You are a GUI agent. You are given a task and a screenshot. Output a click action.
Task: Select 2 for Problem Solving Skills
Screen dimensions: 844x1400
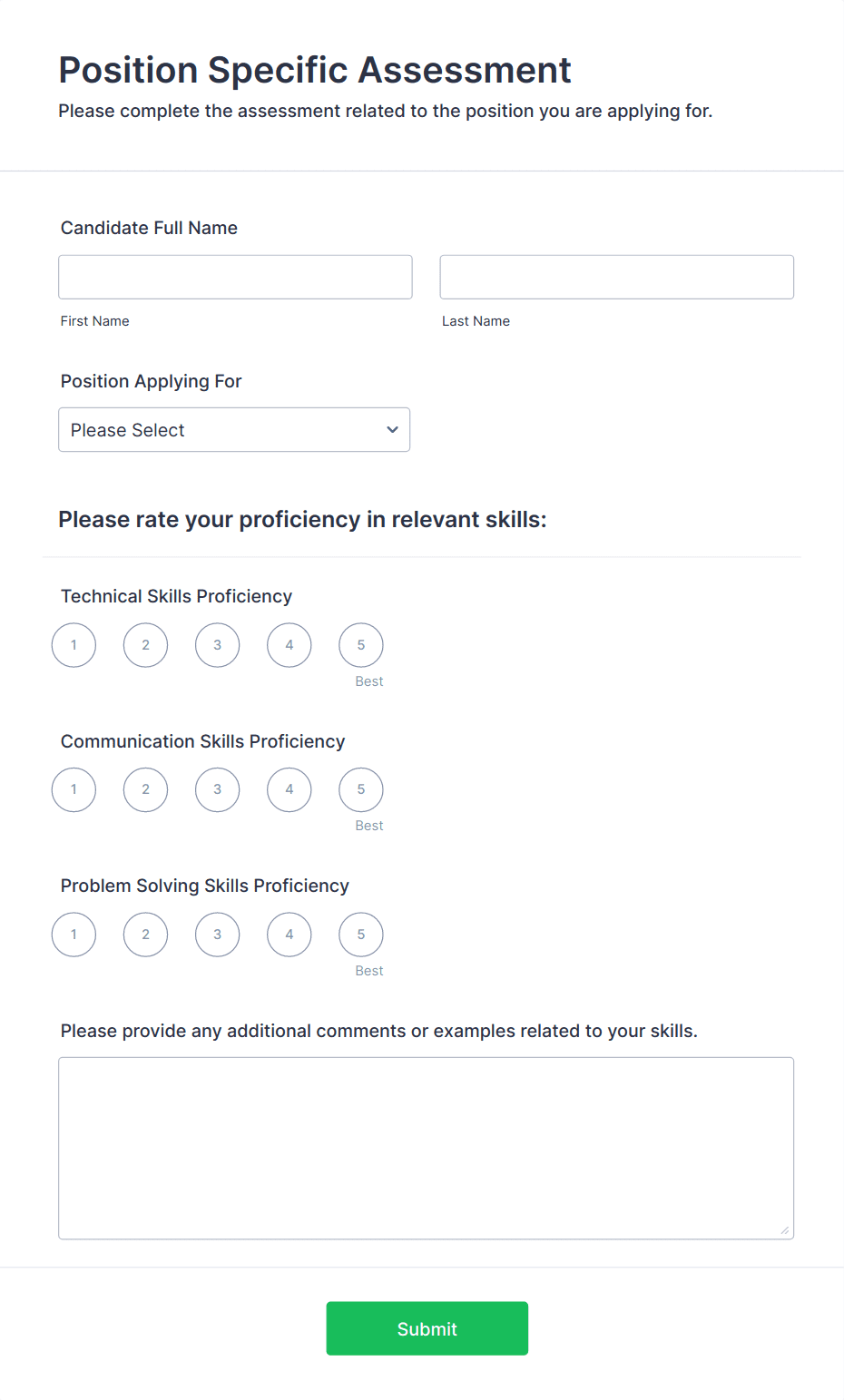[x=145, y=935]
